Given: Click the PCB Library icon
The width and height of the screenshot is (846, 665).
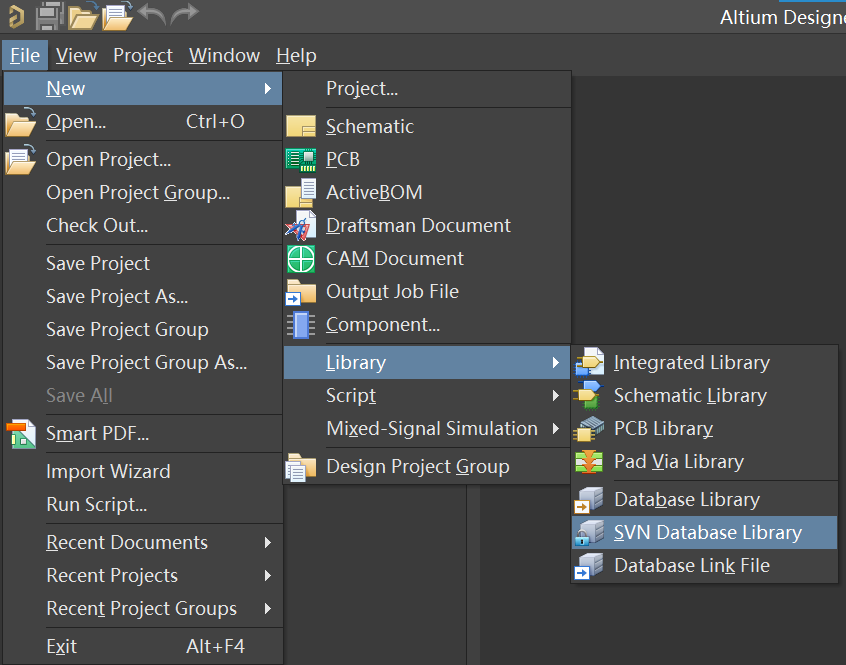Looking at the screenshot, I should [x=589, y=429].
